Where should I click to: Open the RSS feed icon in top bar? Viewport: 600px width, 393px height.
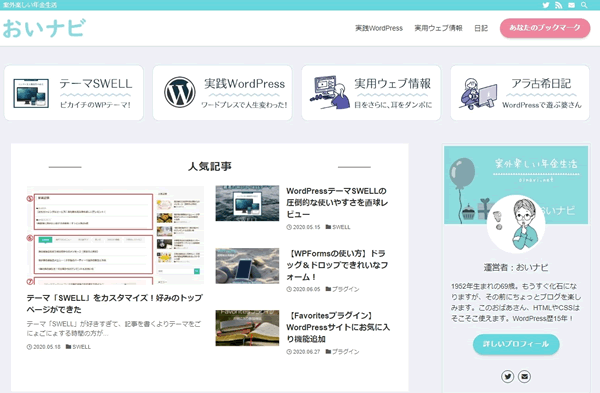coord(559,5)
